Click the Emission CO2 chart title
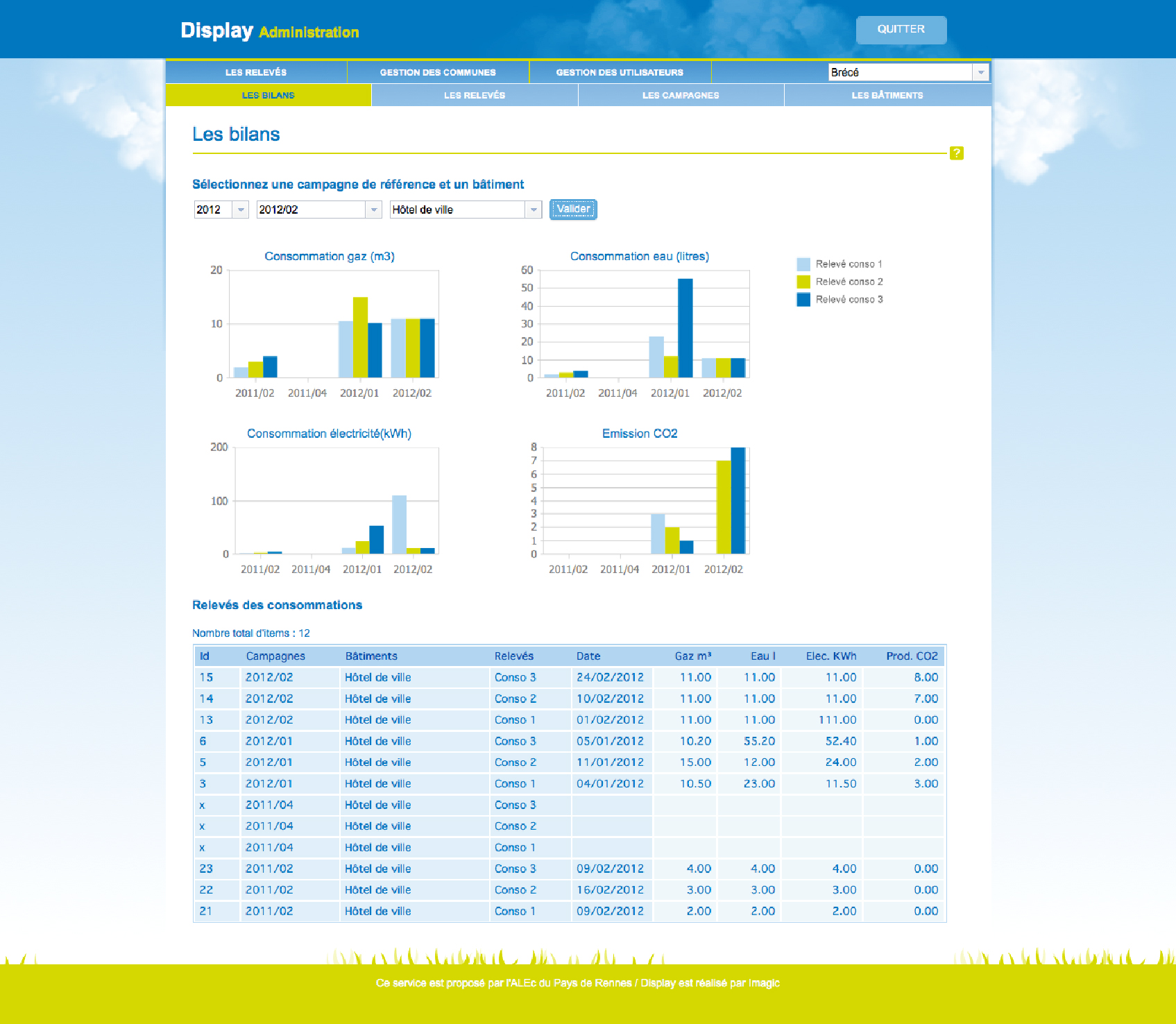 pyautogui.click(x=640, y=434)
